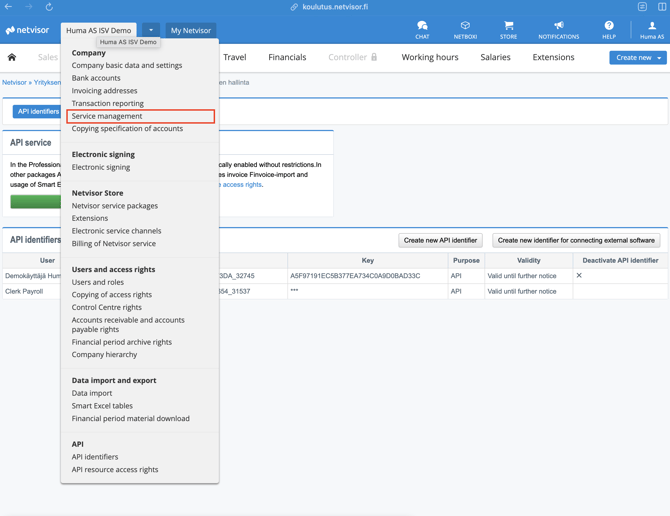Open the Store shopping cart icon

[x=508, y=27]
